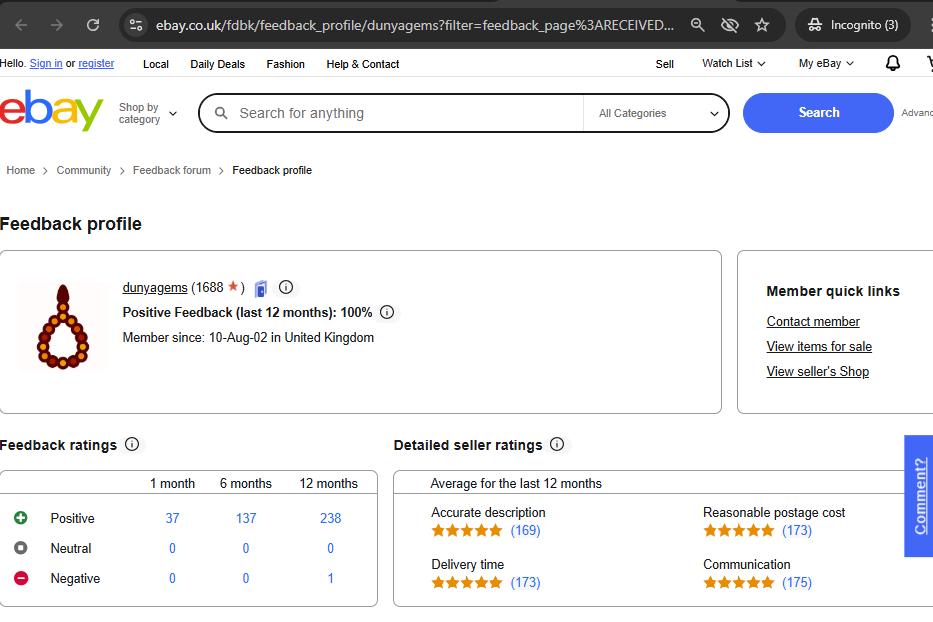
Task: View 238 positive ratings for 12 months
Action: coord(330,518)
